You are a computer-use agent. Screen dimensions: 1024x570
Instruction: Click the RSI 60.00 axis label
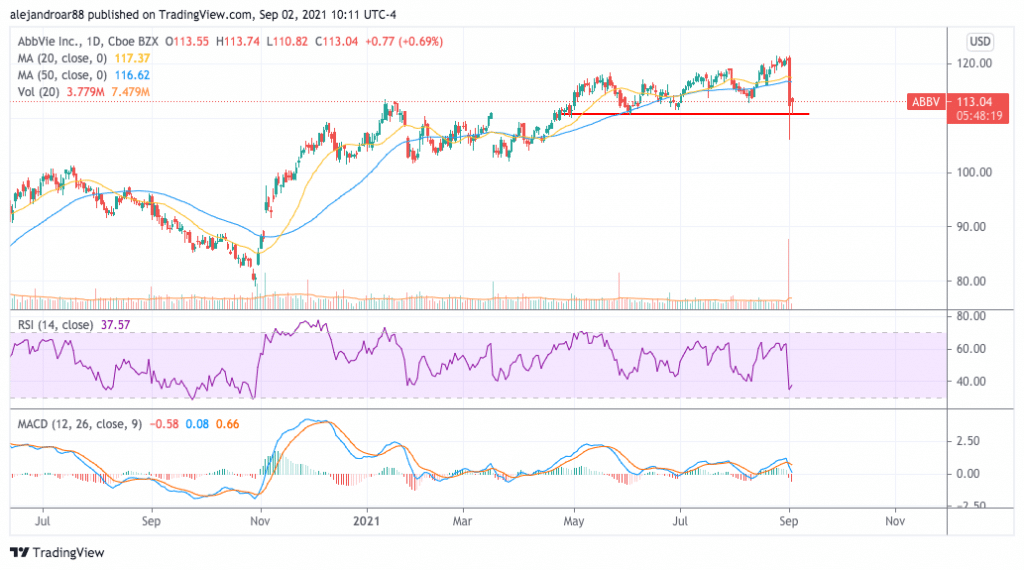tap(970, 349)
